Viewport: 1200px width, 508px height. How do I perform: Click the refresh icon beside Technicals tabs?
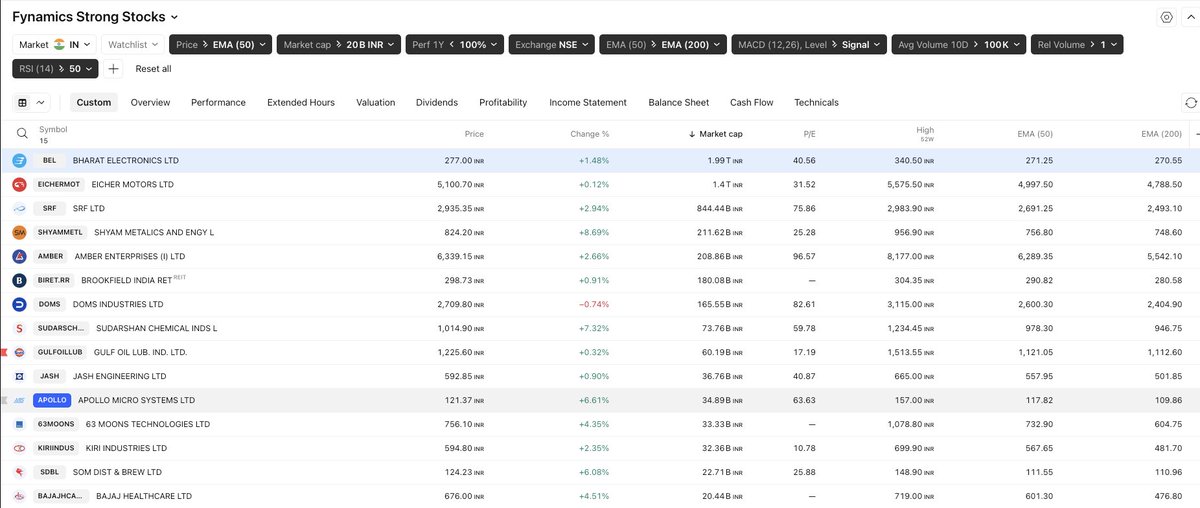(1190, 103)
